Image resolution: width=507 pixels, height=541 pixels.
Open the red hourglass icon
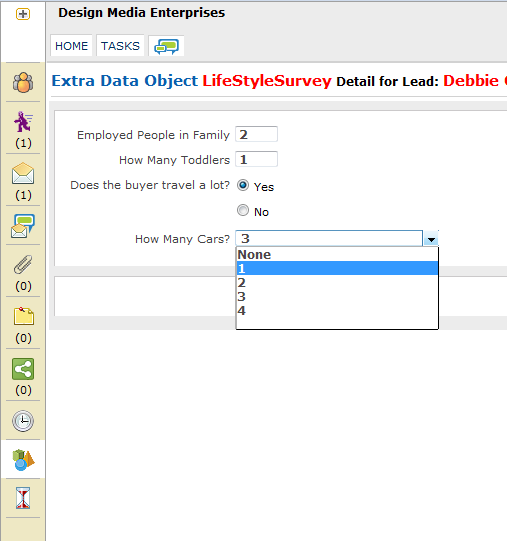[23, 498]
